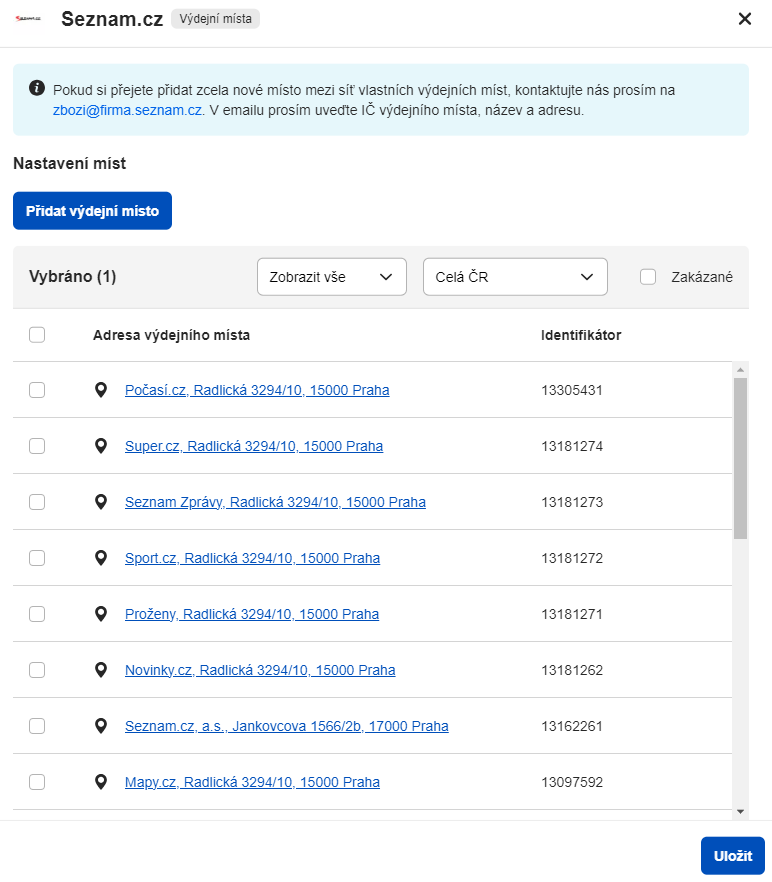The width and height of the screenshot is (772, 882).
Task: Check the Seznam.cz, a.s. row checkbox
Action: (x=37, y=726)
